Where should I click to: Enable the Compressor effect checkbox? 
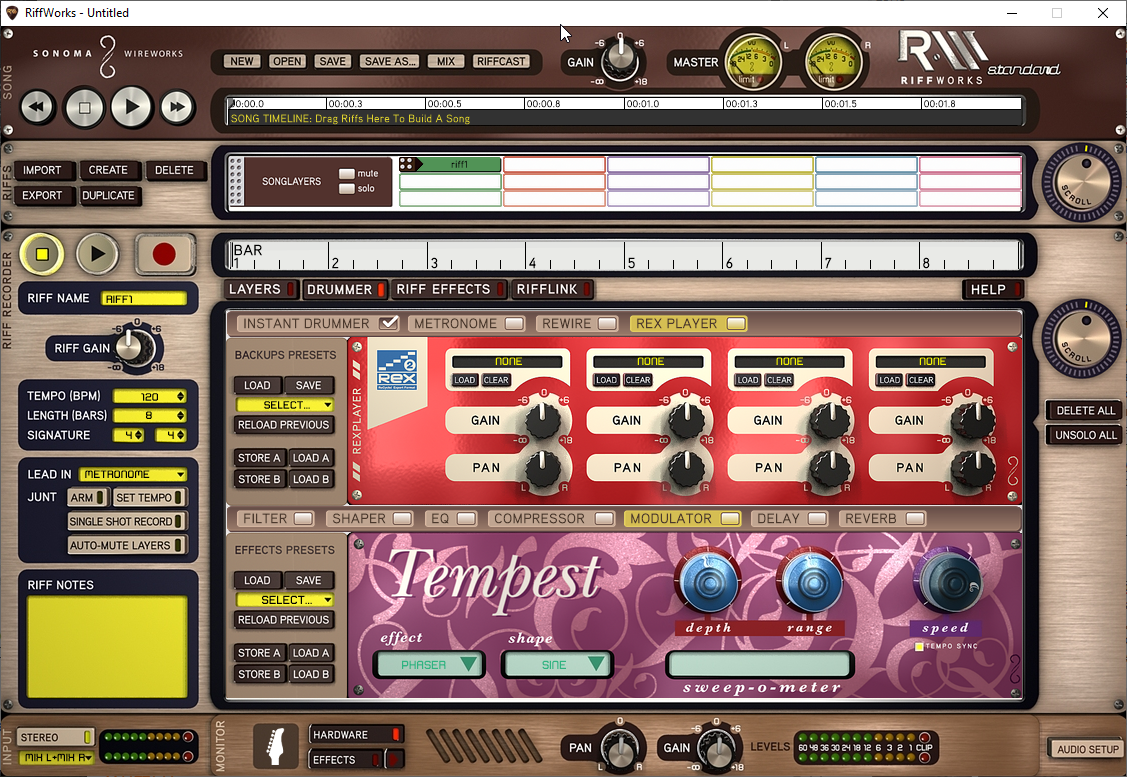[x=604, y=519]
